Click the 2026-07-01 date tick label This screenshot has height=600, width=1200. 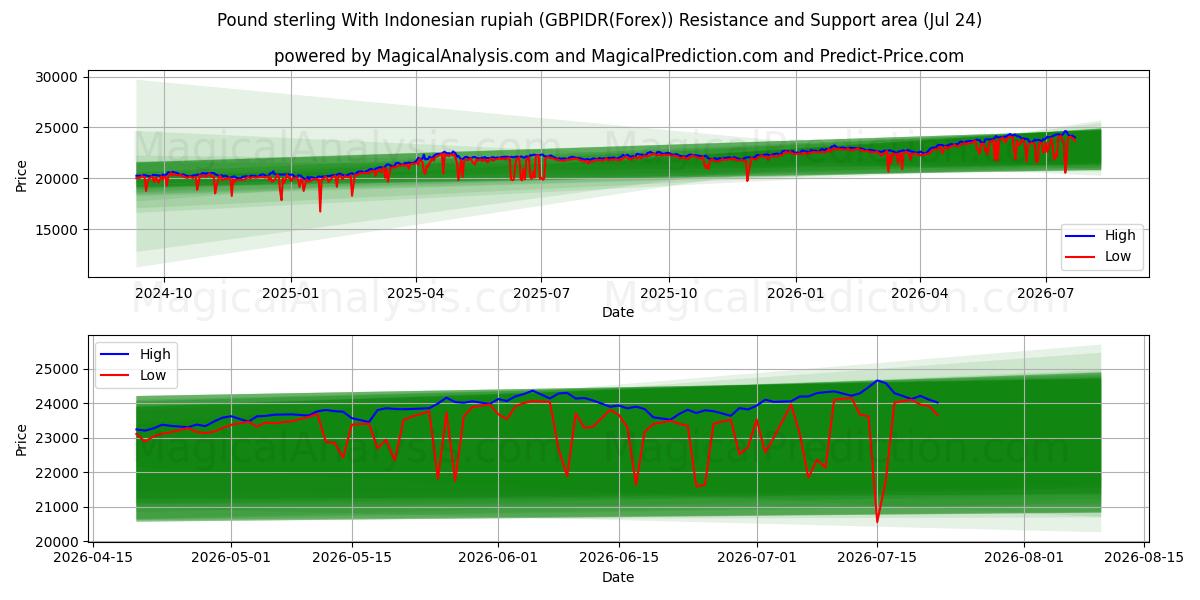[x=755, y=558]
